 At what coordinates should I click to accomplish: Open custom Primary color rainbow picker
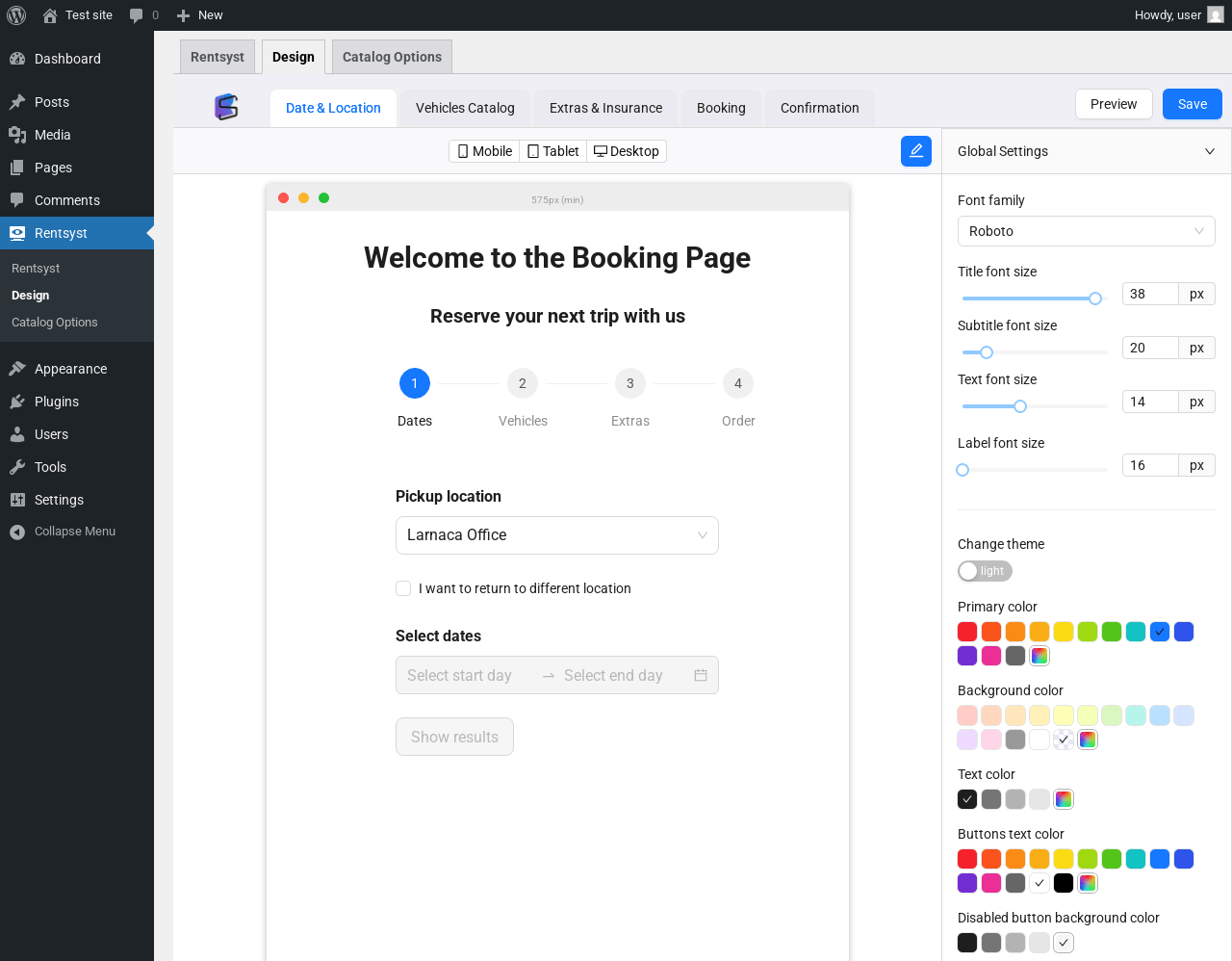1039,656
